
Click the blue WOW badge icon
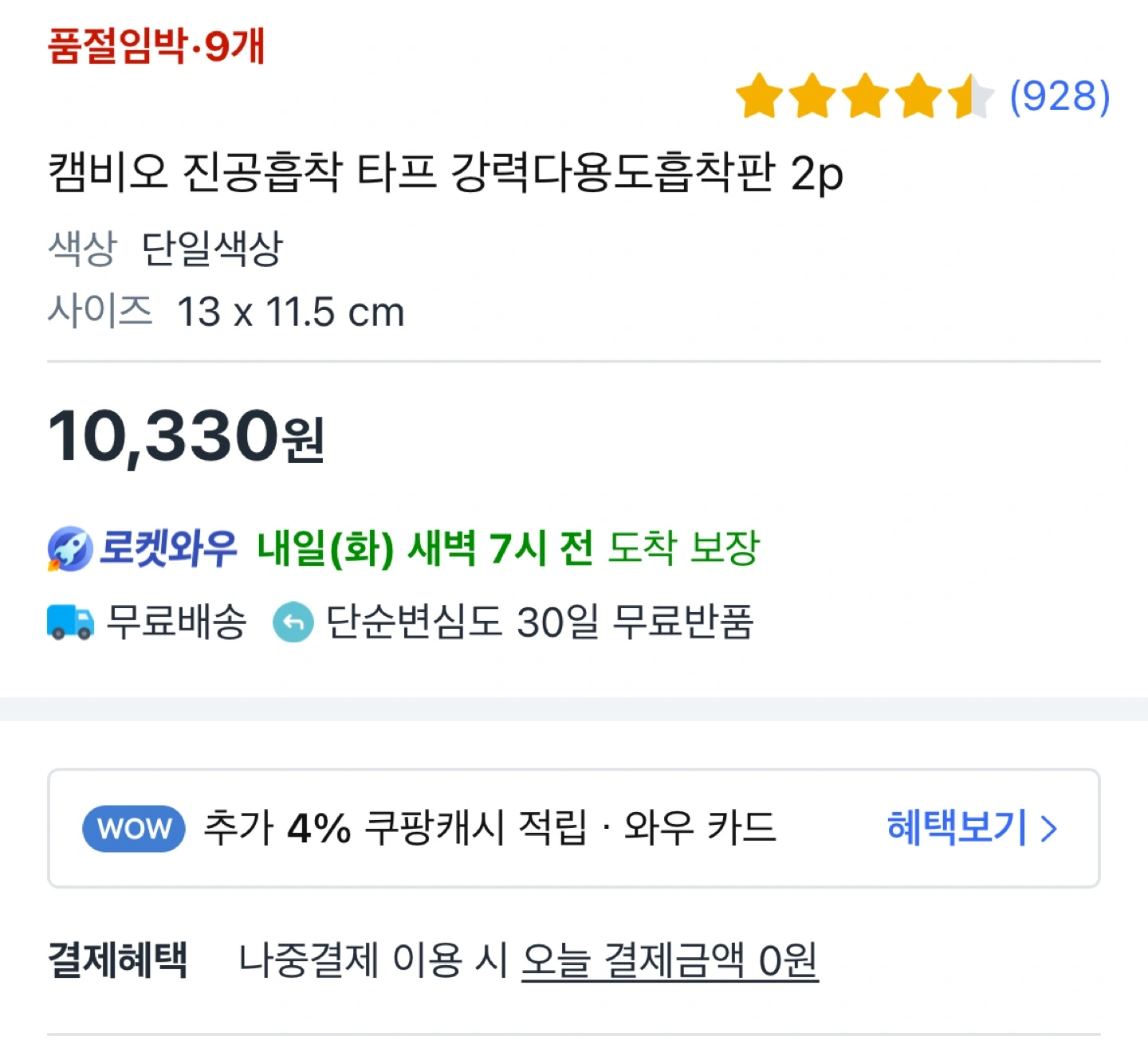(134, 829)
